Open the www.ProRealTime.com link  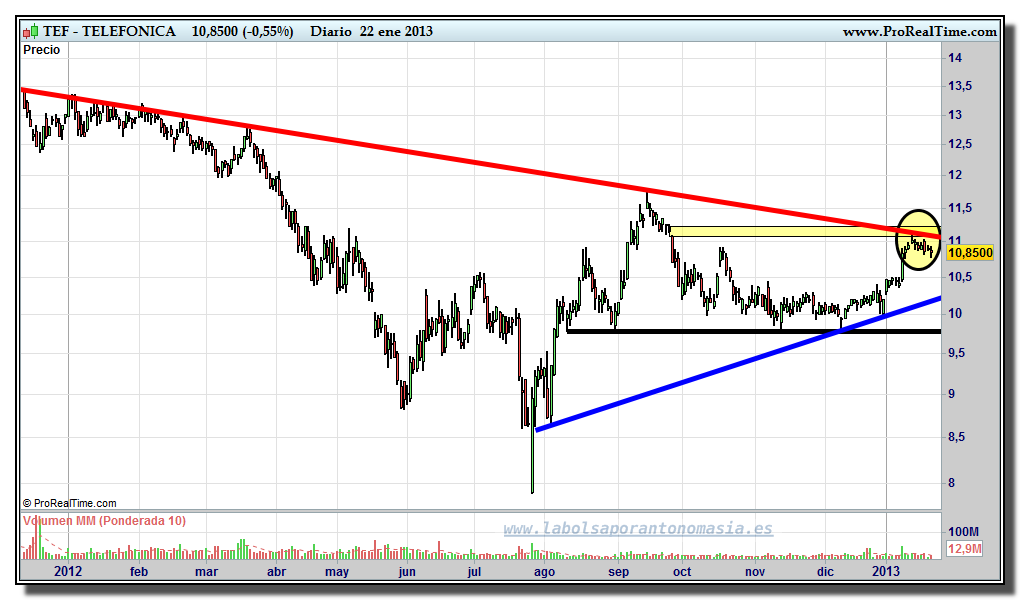[x=919, y=32]
